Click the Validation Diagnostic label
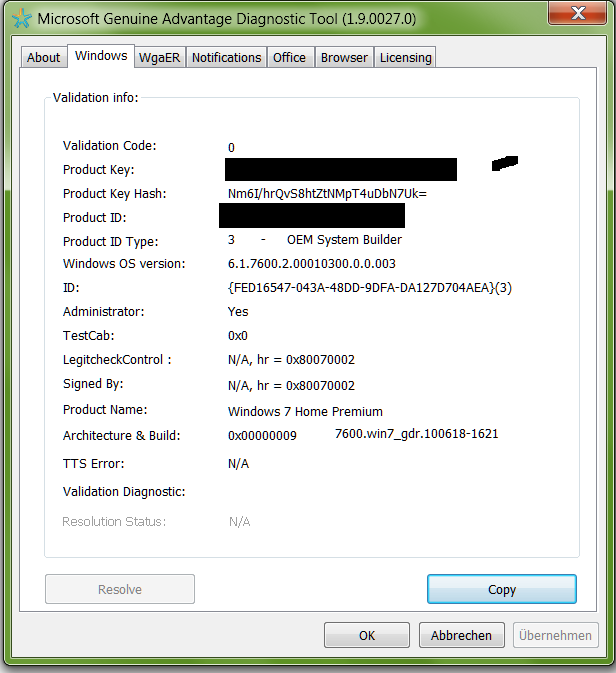 pos(124,491)
